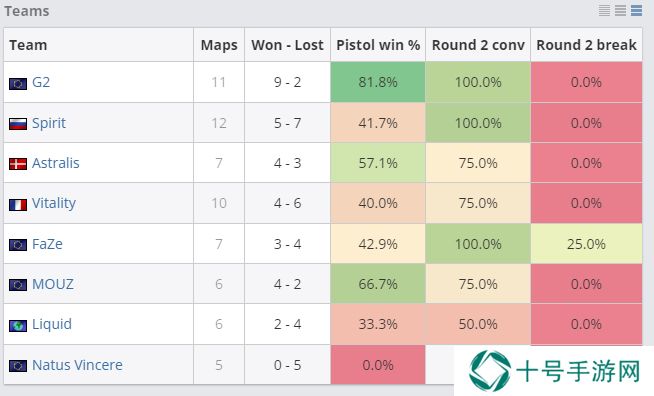This screenshot has width=654, height=396.
Task: Sort table by Maps column header
Action: (219, 45)
